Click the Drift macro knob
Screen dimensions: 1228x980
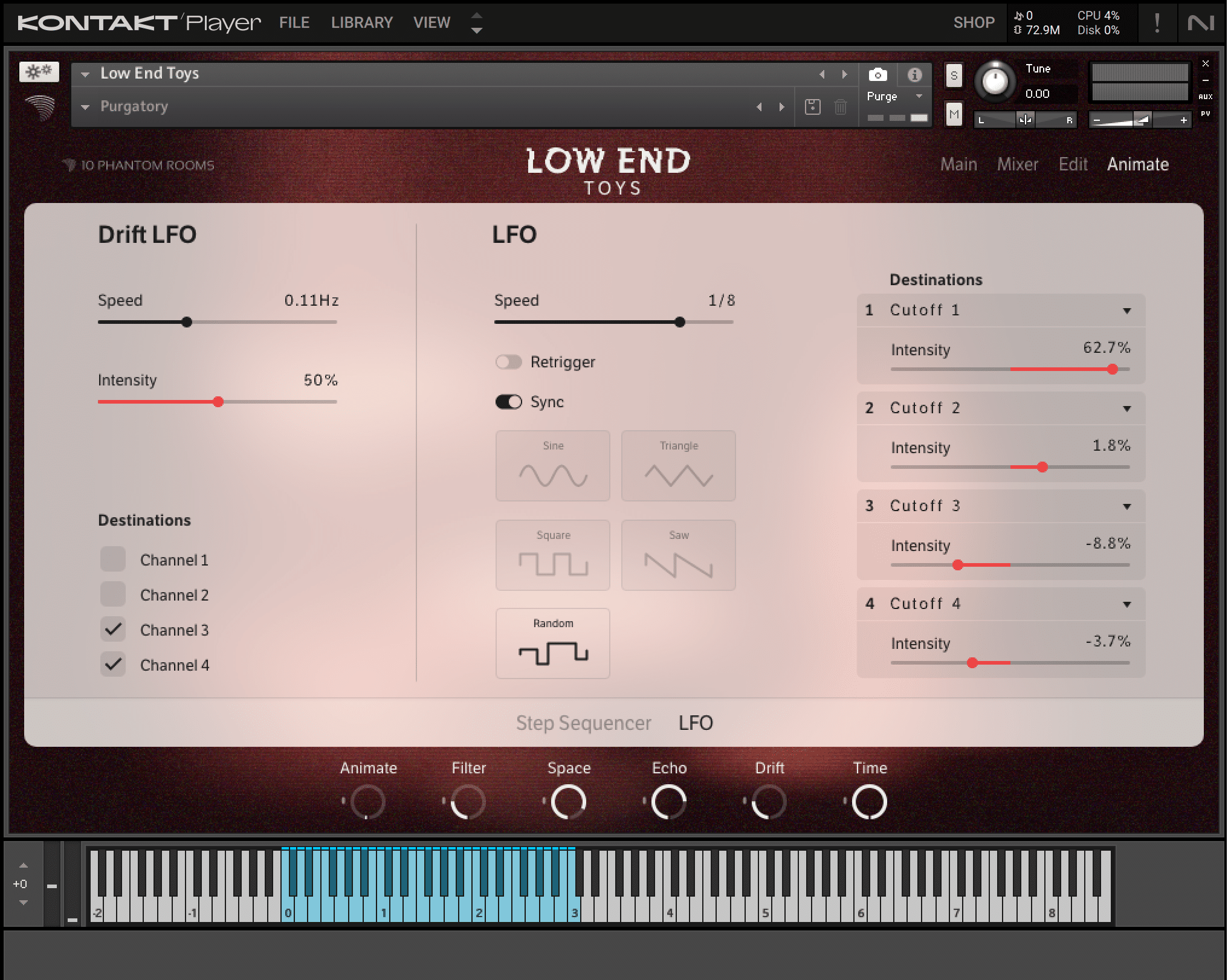click(x=769, y=802)
